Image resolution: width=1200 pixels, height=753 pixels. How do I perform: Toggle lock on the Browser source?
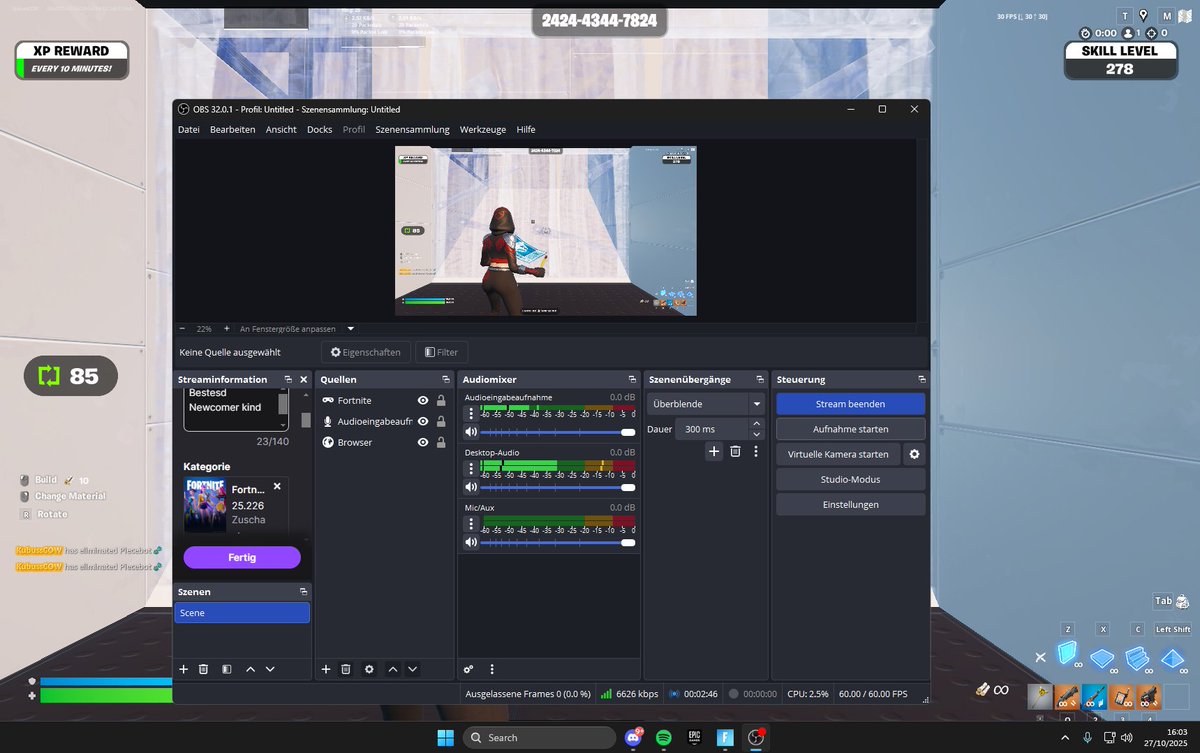[441, 442]
